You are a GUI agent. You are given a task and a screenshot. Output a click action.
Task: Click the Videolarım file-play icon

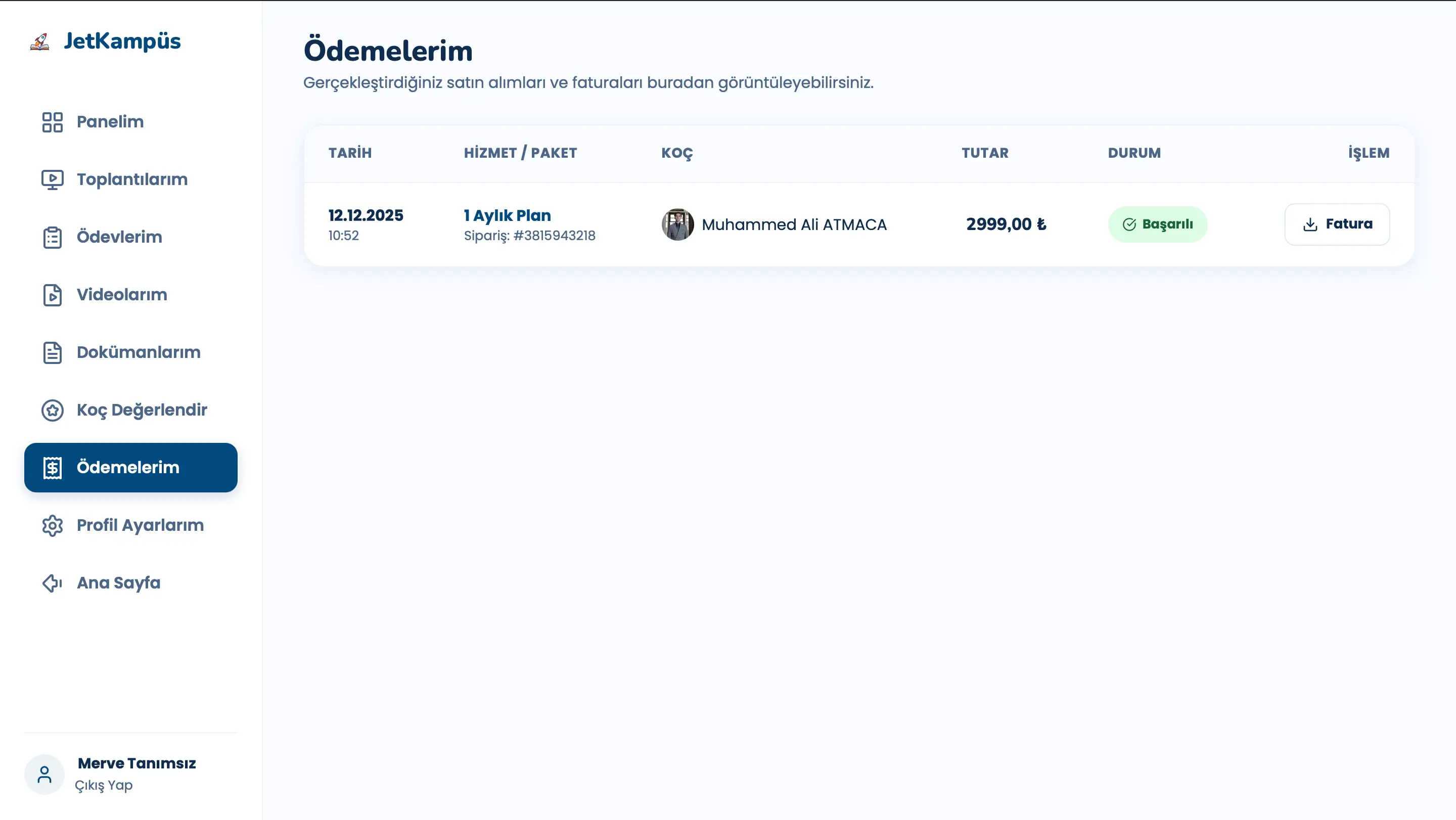click(x=52, y=295)
